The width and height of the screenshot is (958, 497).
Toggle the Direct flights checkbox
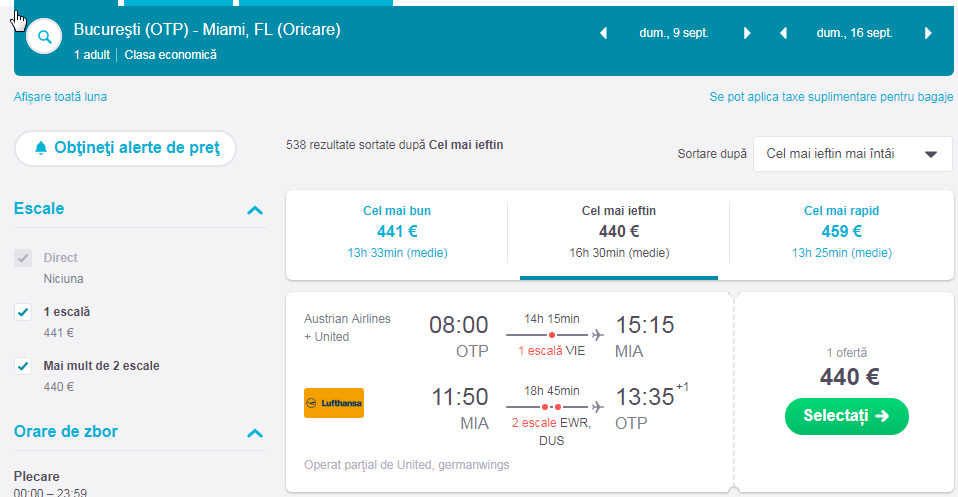[23, 258]
